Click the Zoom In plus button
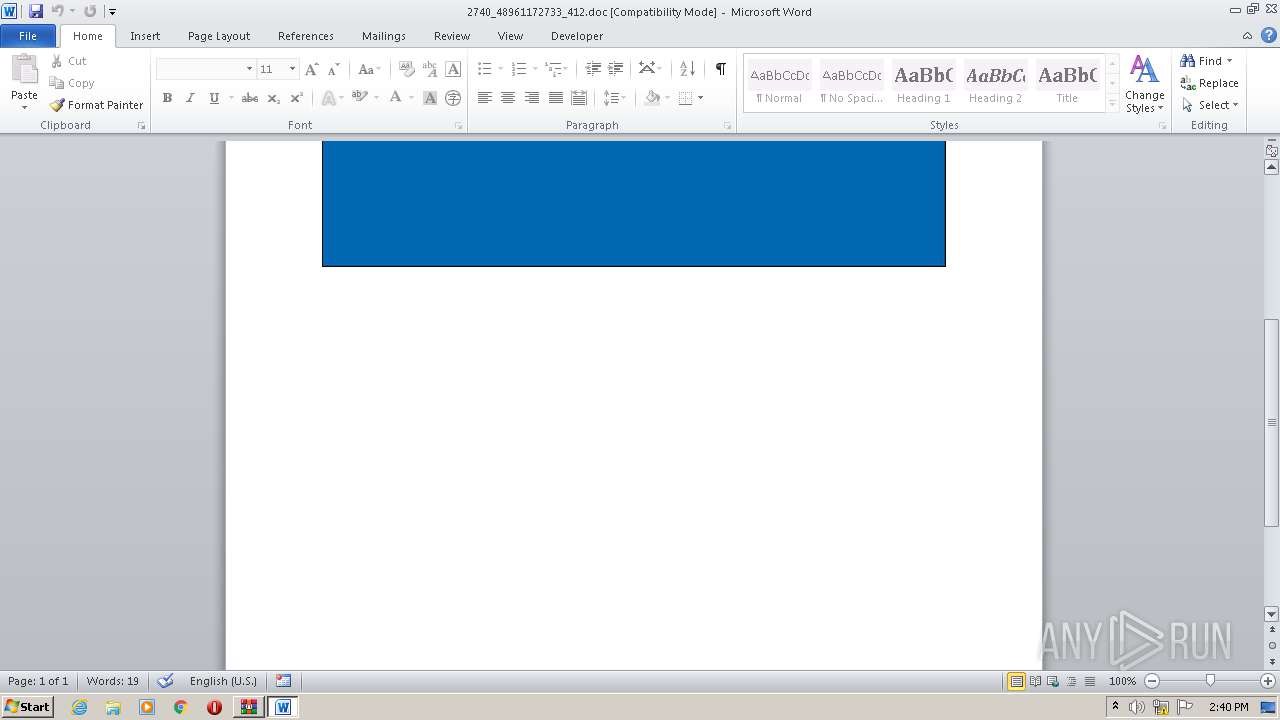 pos(1268,681)
